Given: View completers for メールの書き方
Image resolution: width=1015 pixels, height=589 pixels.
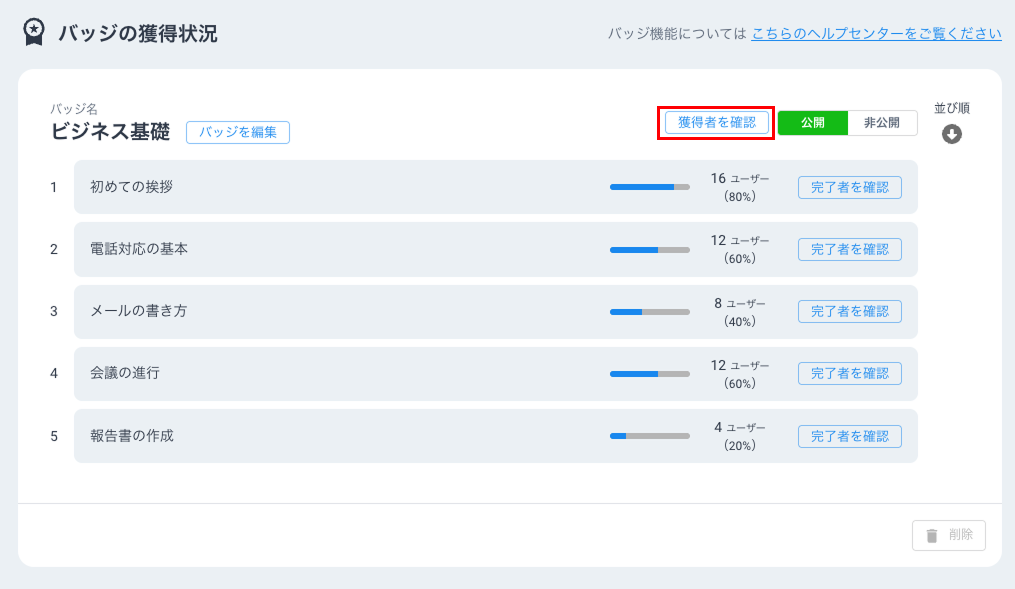Looking at the screenshot, I should pos(849,311).
